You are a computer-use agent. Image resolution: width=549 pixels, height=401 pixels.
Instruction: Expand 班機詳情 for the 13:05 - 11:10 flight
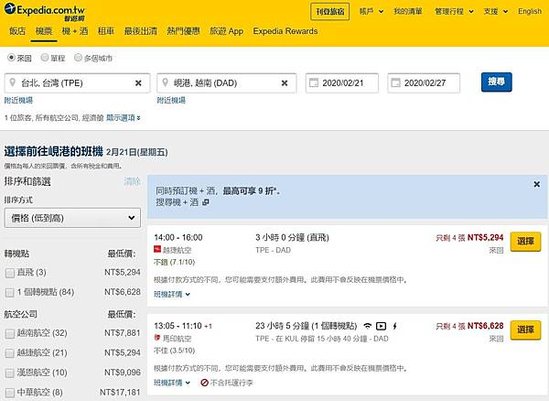tap(172, 382)
